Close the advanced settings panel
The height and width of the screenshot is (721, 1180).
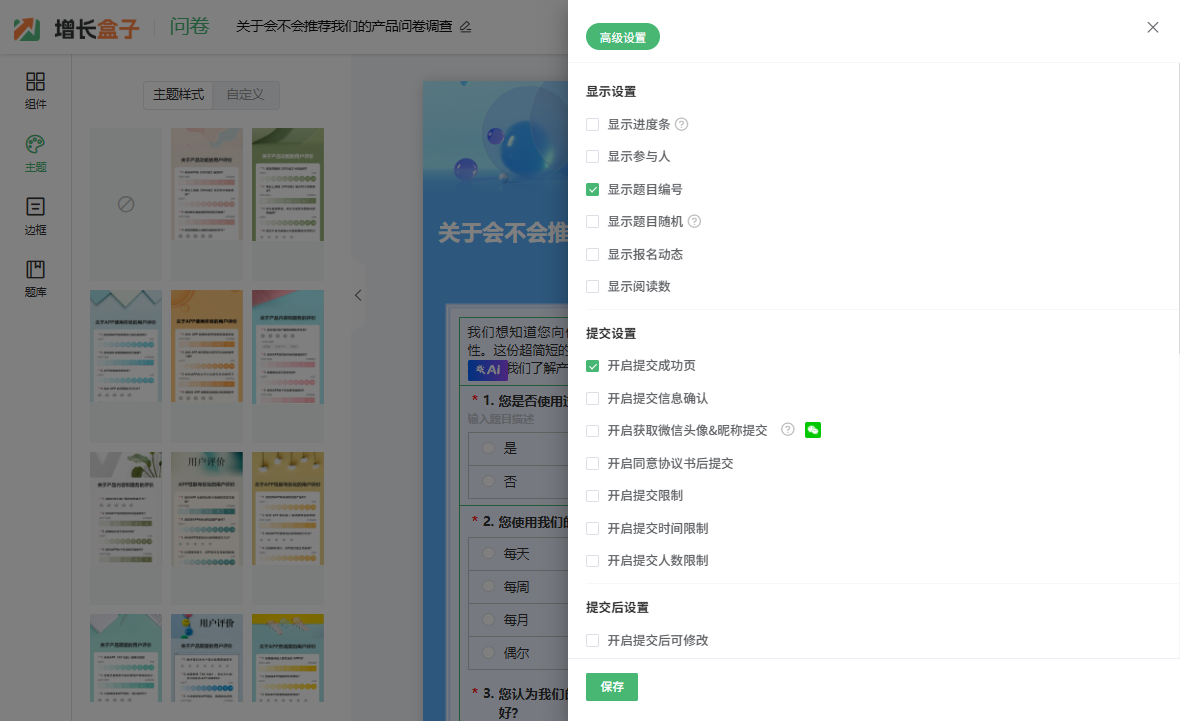tap(1153, 28)
